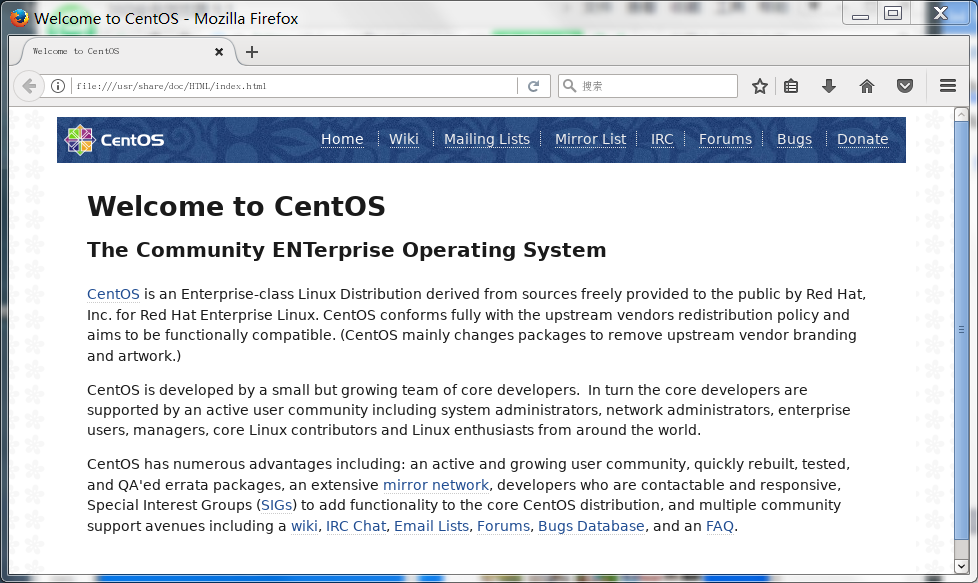978x583 pixels.
Task: Follow the Email Lists link
Action: 431,526
